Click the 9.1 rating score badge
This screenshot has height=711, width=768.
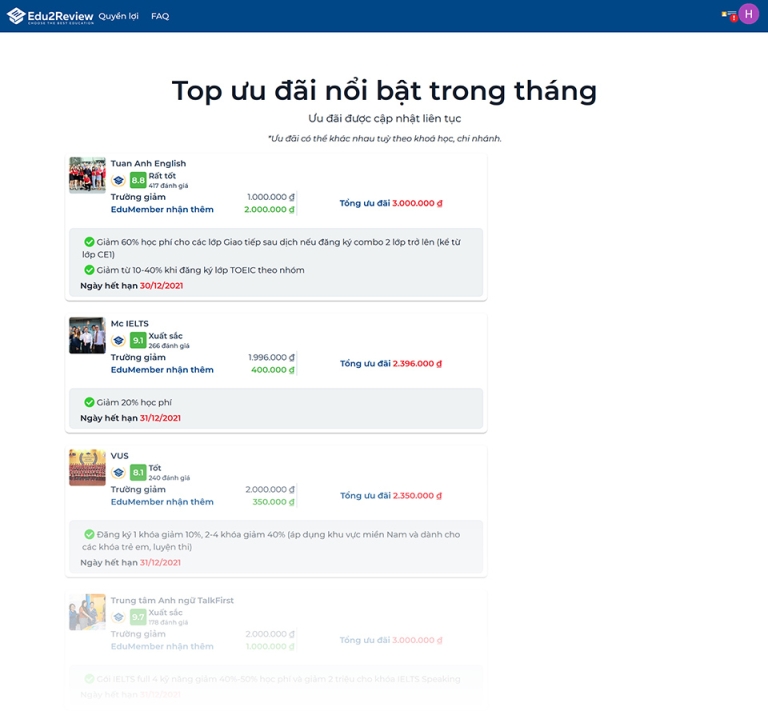coord(138,340)
